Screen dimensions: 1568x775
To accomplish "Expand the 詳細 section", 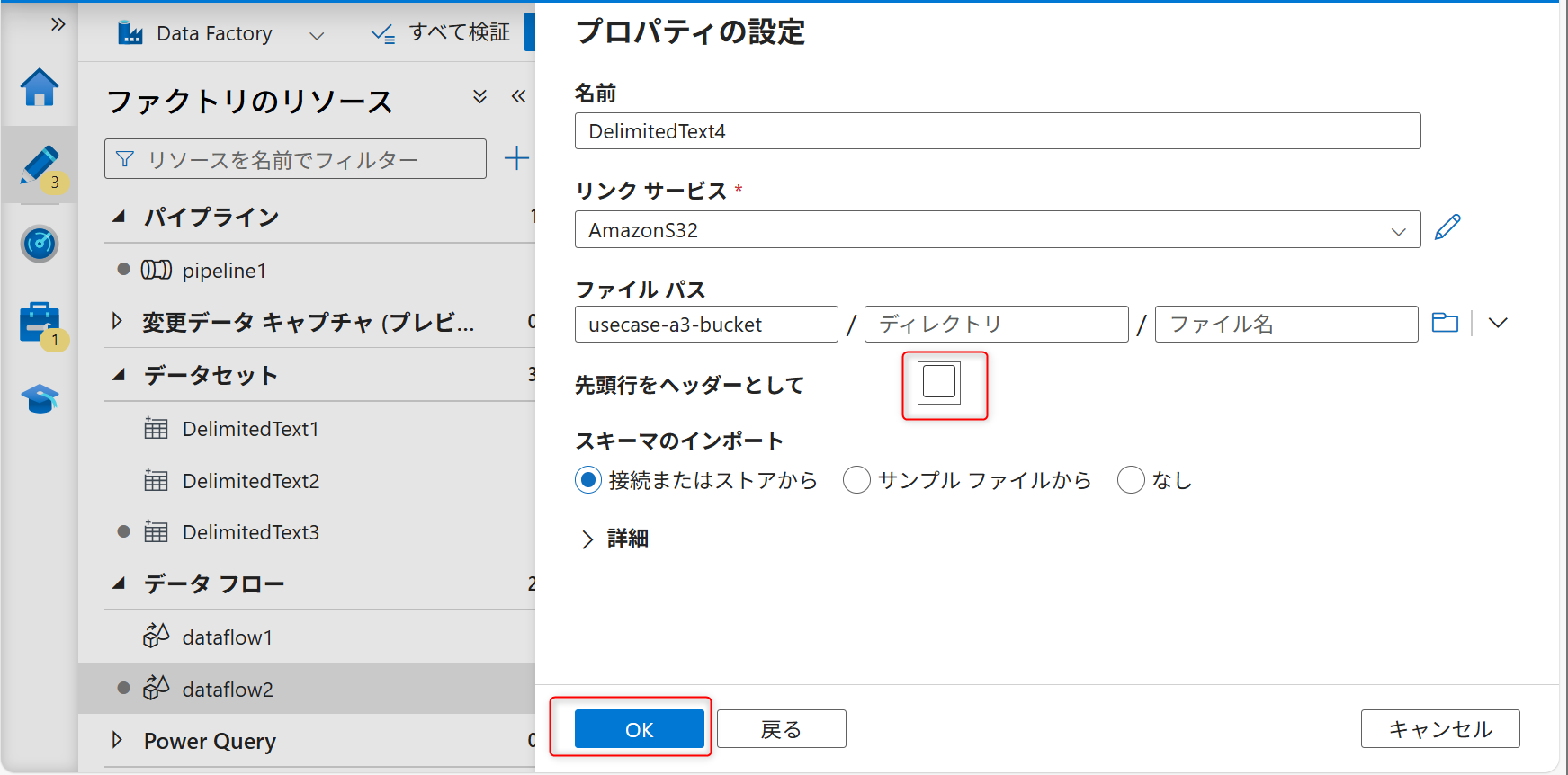I will tap(587, 539).
